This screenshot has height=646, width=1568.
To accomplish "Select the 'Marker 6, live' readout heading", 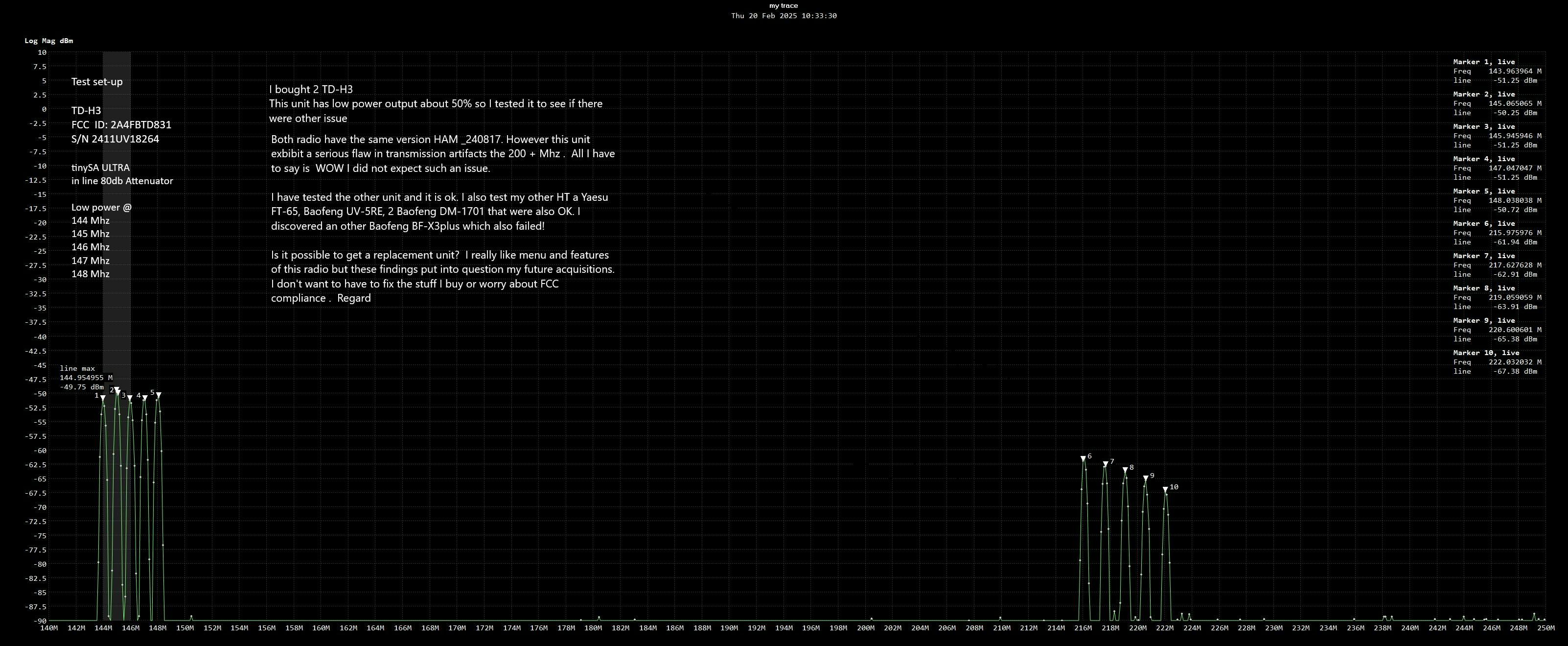I will 1484,223.
